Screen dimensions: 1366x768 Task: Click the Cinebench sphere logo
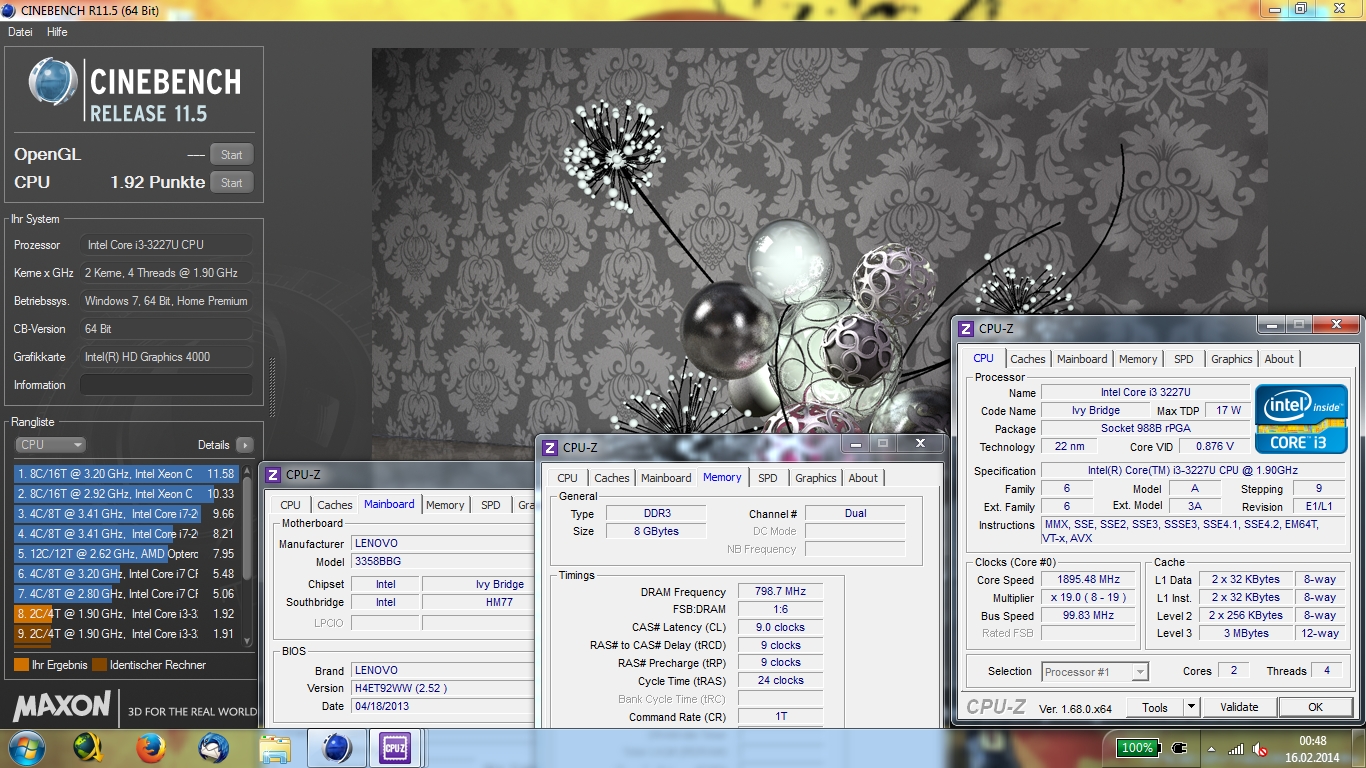pyautogui.click(x=53, y=81)
